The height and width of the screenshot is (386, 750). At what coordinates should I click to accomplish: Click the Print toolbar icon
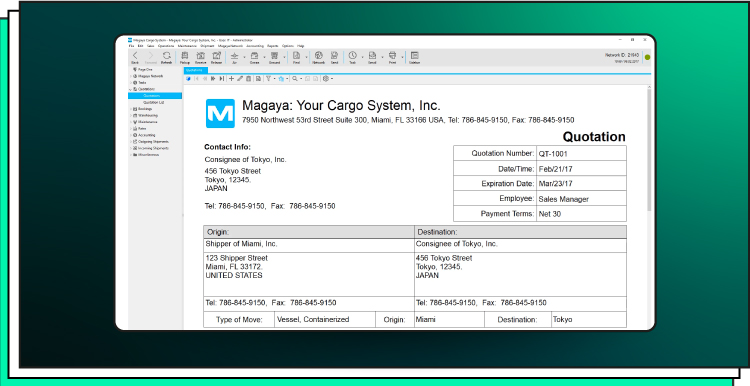tap(392, 55)
